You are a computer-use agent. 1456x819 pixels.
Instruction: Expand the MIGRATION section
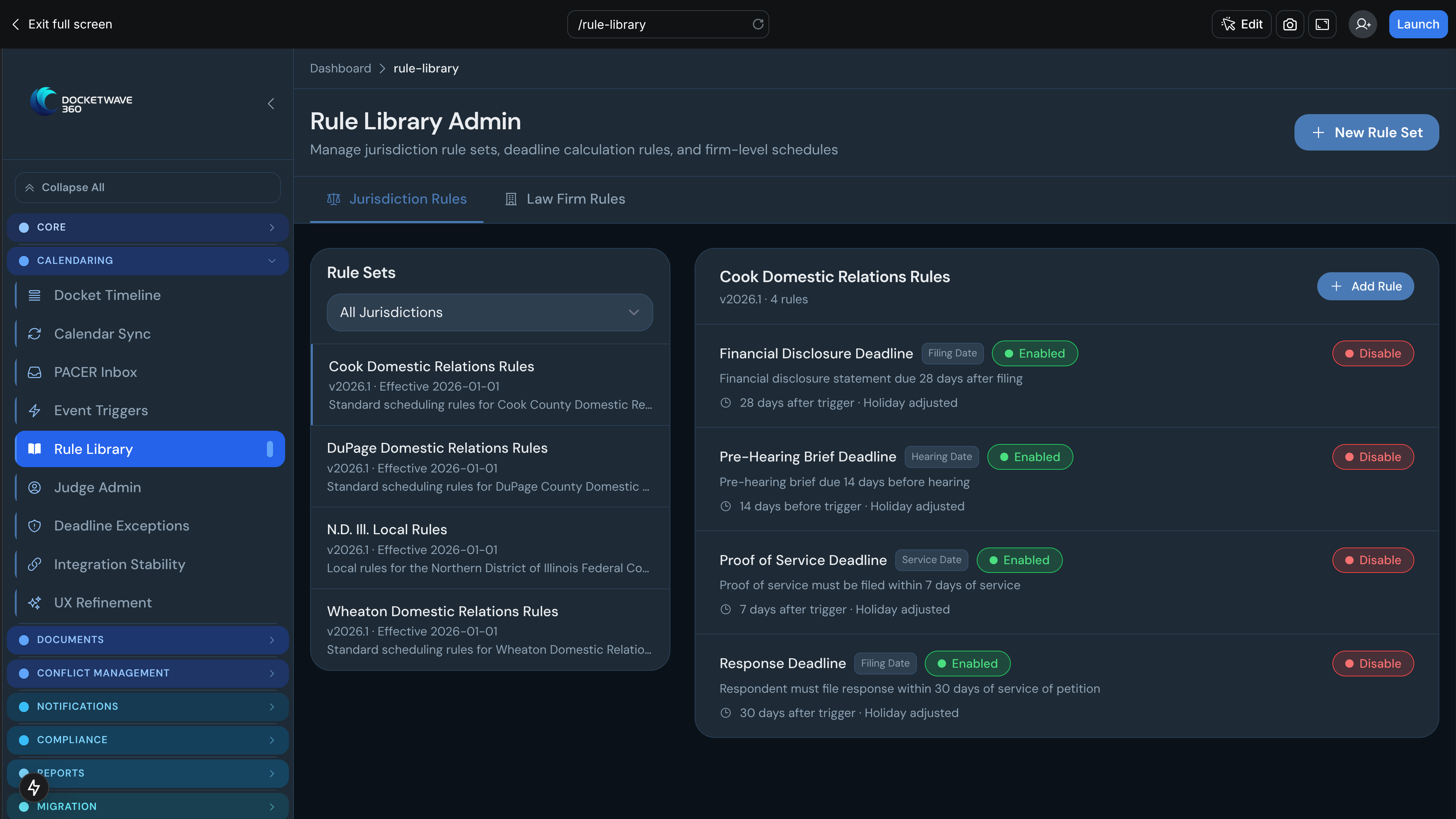tap(147, 806)
